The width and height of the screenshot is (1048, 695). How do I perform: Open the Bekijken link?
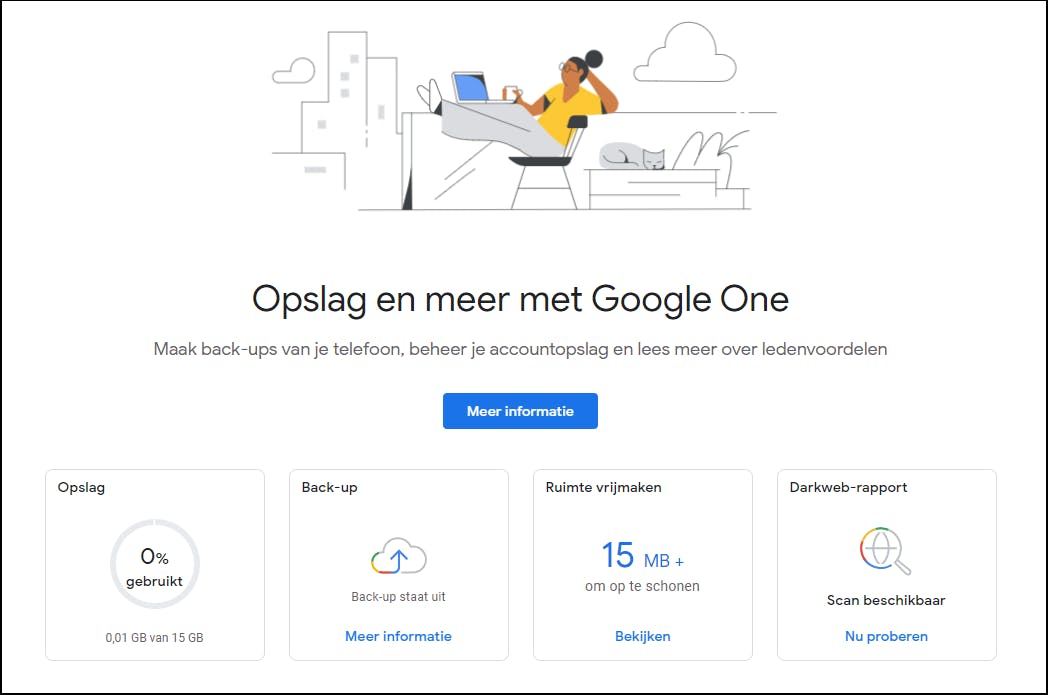pyautogui.click(x=642, y=636)
